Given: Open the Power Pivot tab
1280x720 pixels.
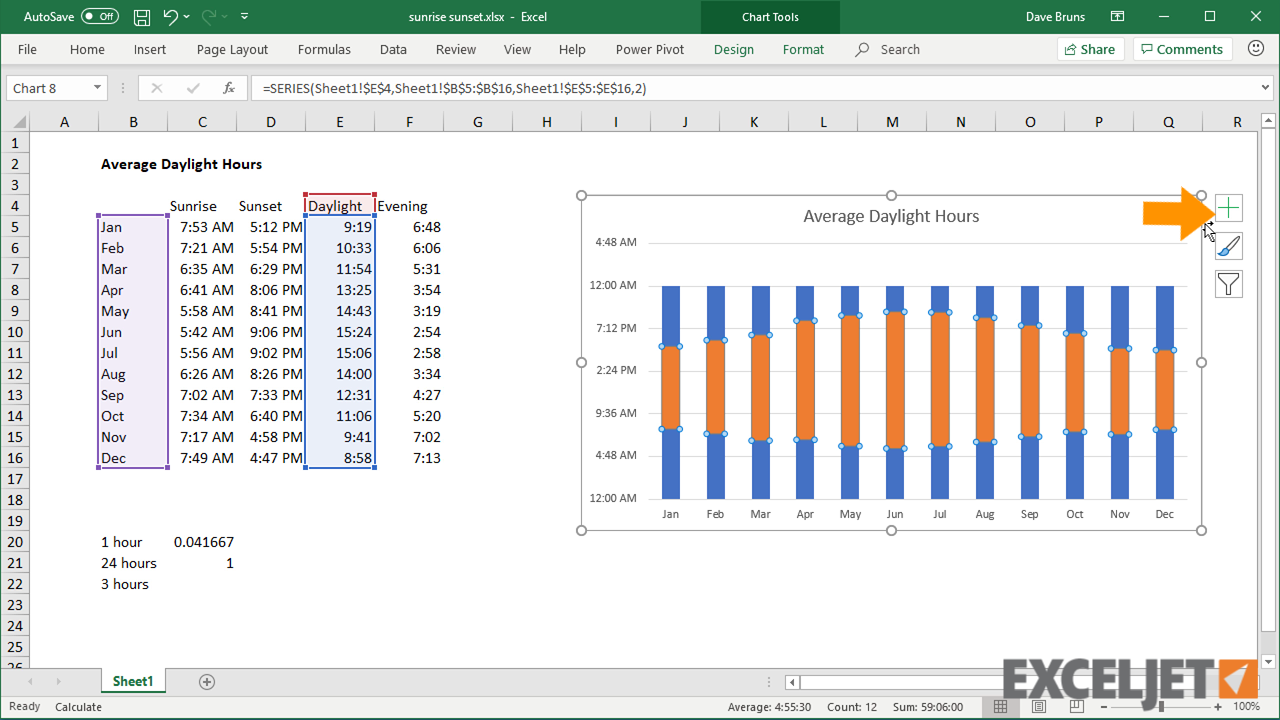Looking at the screenshot, I should point(650,49).
